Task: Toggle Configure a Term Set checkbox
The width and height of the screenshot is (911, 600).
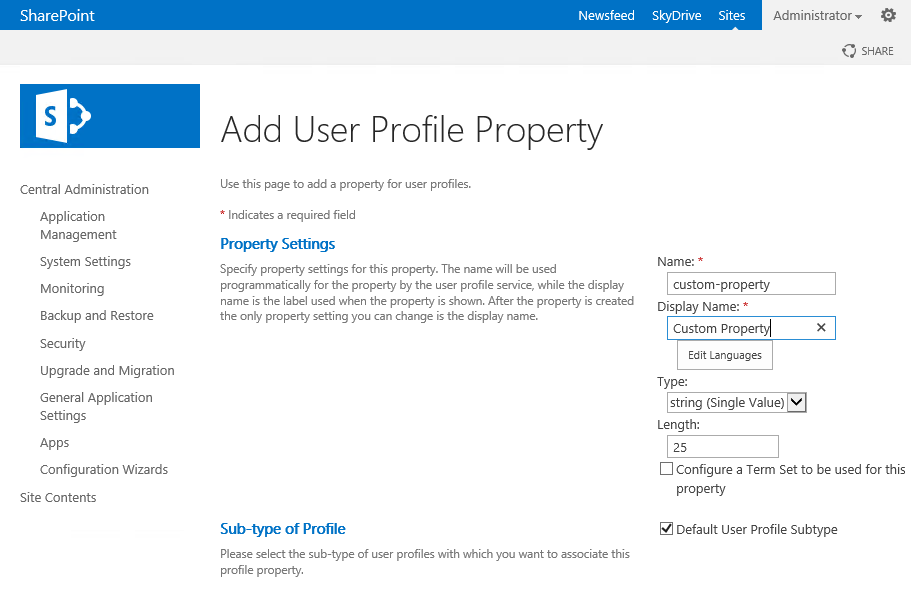Action: coord(666,469)
